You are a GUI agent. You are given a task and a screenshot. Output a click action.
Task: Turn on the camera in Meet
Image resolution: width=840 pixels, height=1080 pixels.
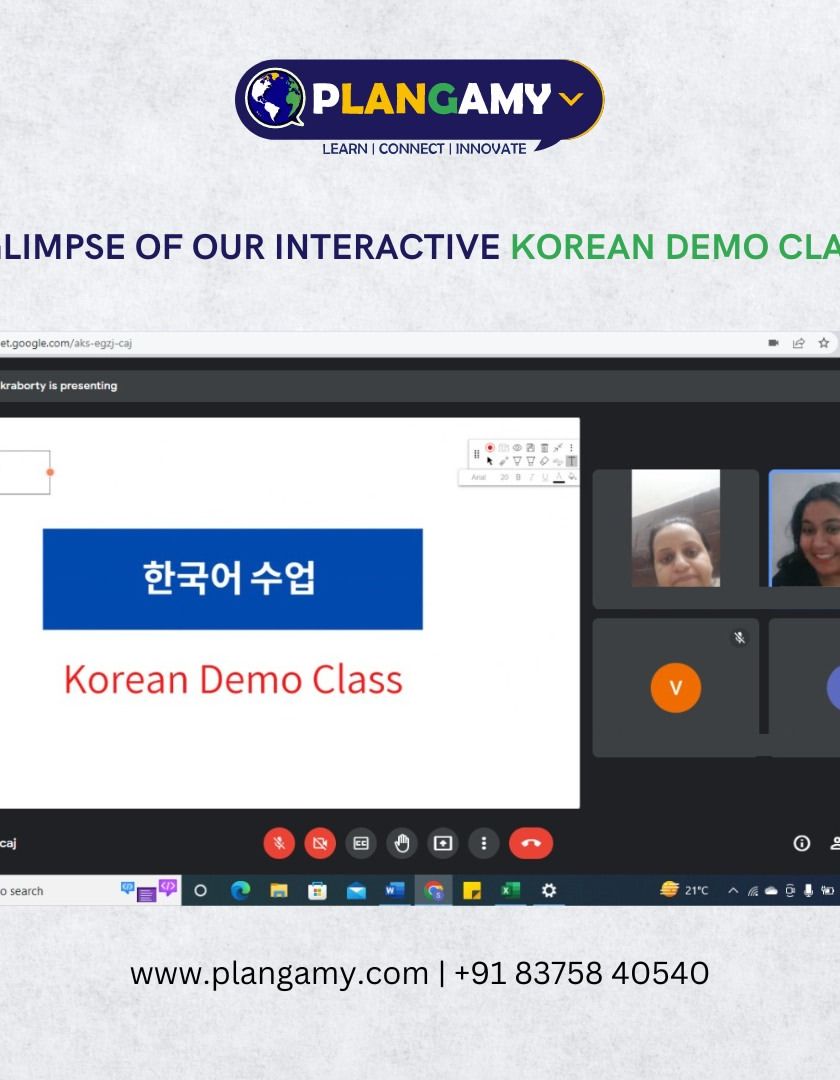(x=320, y=843)
